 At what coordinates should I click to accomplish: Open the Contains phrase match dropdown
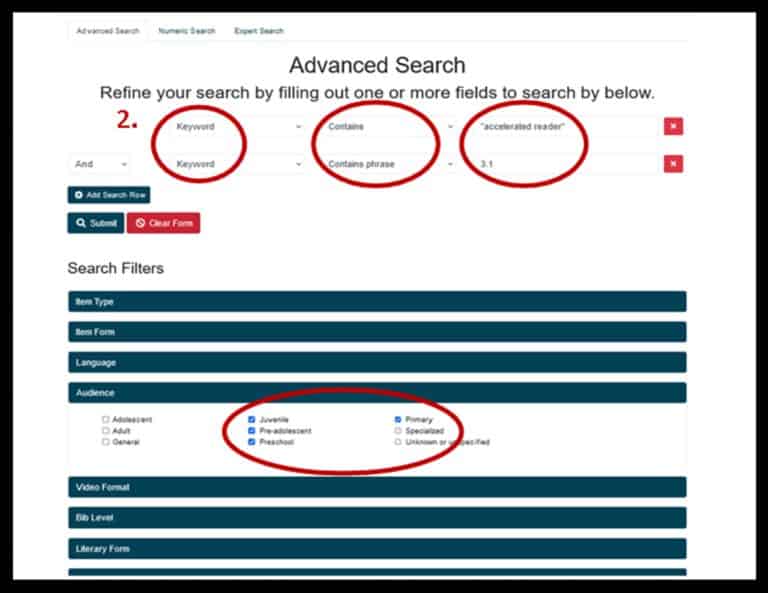tap(390, 163)
